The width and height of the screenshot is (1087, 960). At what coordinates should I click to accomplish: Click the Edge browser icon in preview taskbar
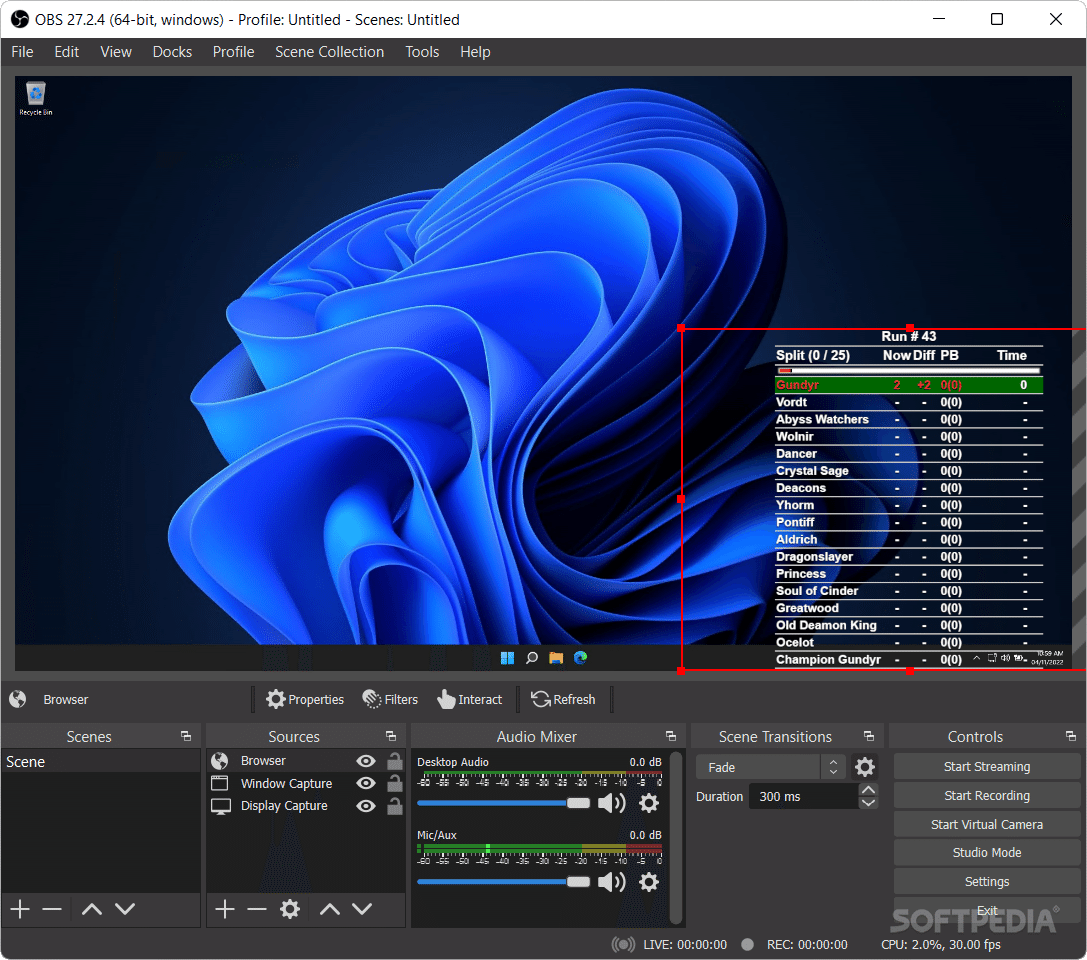580,658
